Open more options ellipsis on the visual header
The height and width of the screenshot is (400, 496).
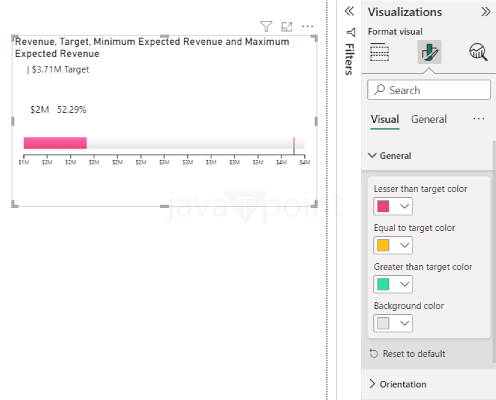[307, 26]
